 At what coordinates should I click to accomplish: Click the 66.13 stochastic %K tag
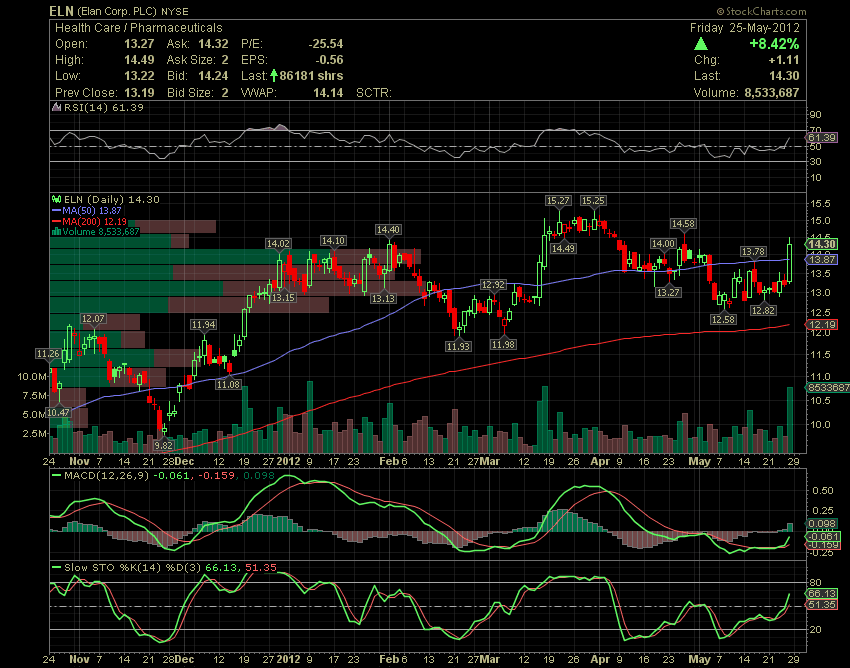(822, 594)
